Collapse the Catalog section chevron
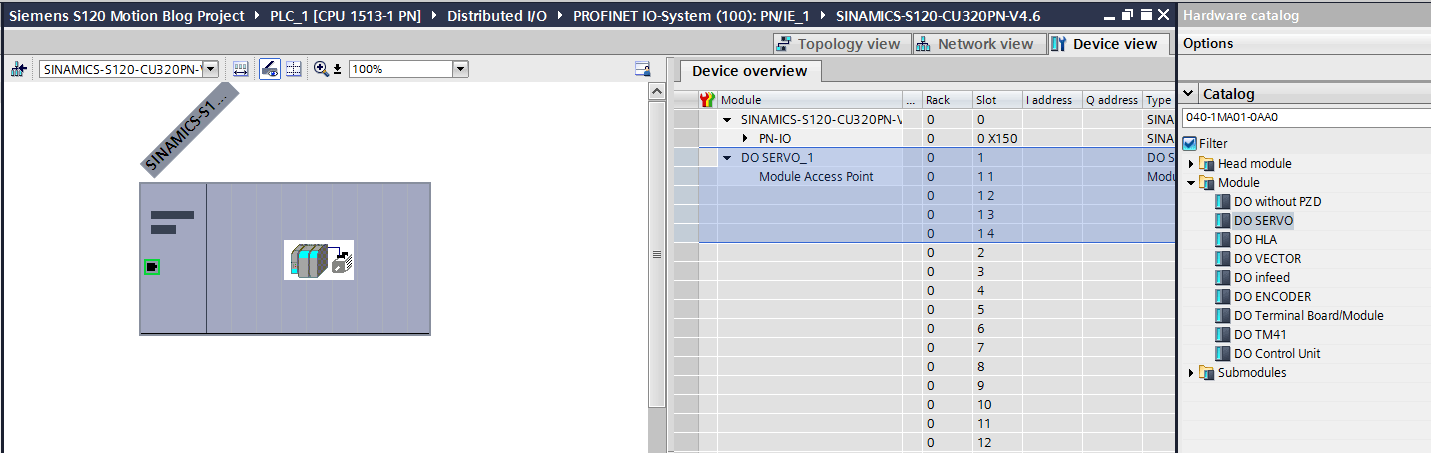The width and height of the screenshot is (1431, 453). pyautogui.click(x=1188, y=93)
